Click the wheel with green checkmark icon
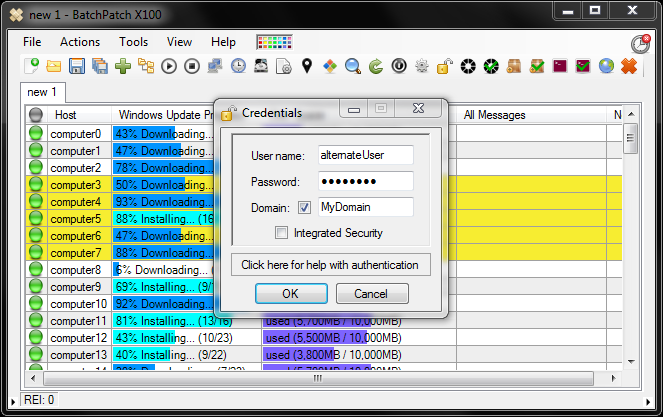Screen dimensions: 663x417 pyautogui.click(x=491, y=66)
